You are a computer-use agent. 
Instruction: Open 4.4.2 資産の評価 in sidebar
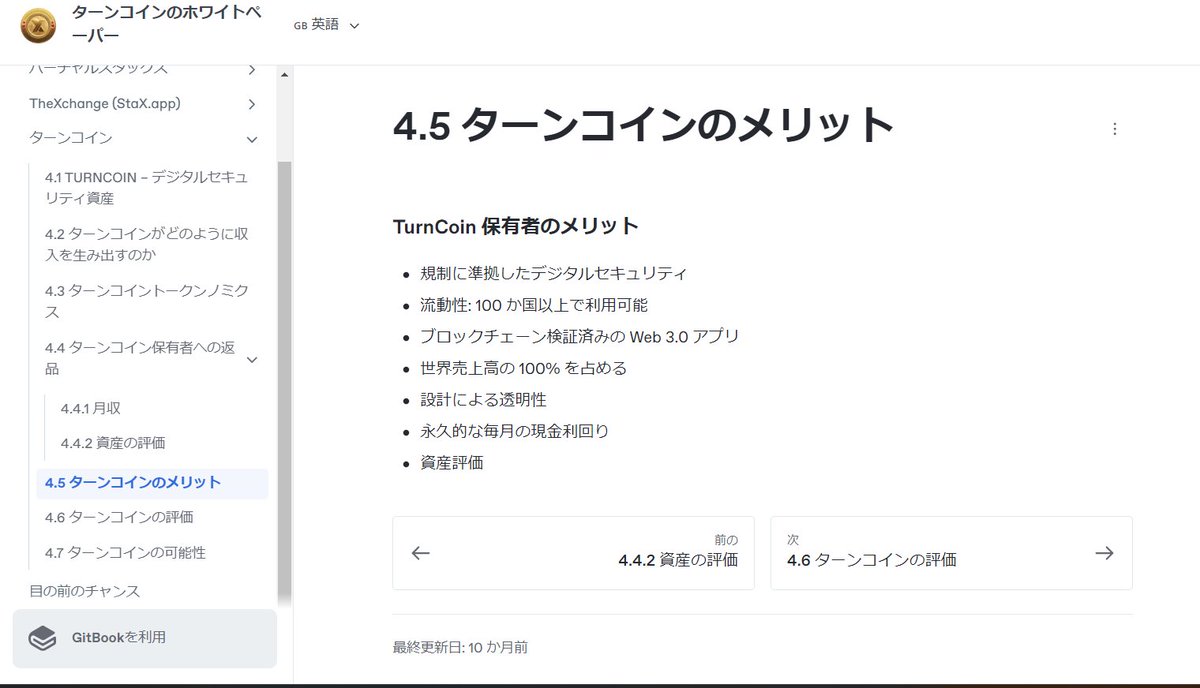pos(113,443)
